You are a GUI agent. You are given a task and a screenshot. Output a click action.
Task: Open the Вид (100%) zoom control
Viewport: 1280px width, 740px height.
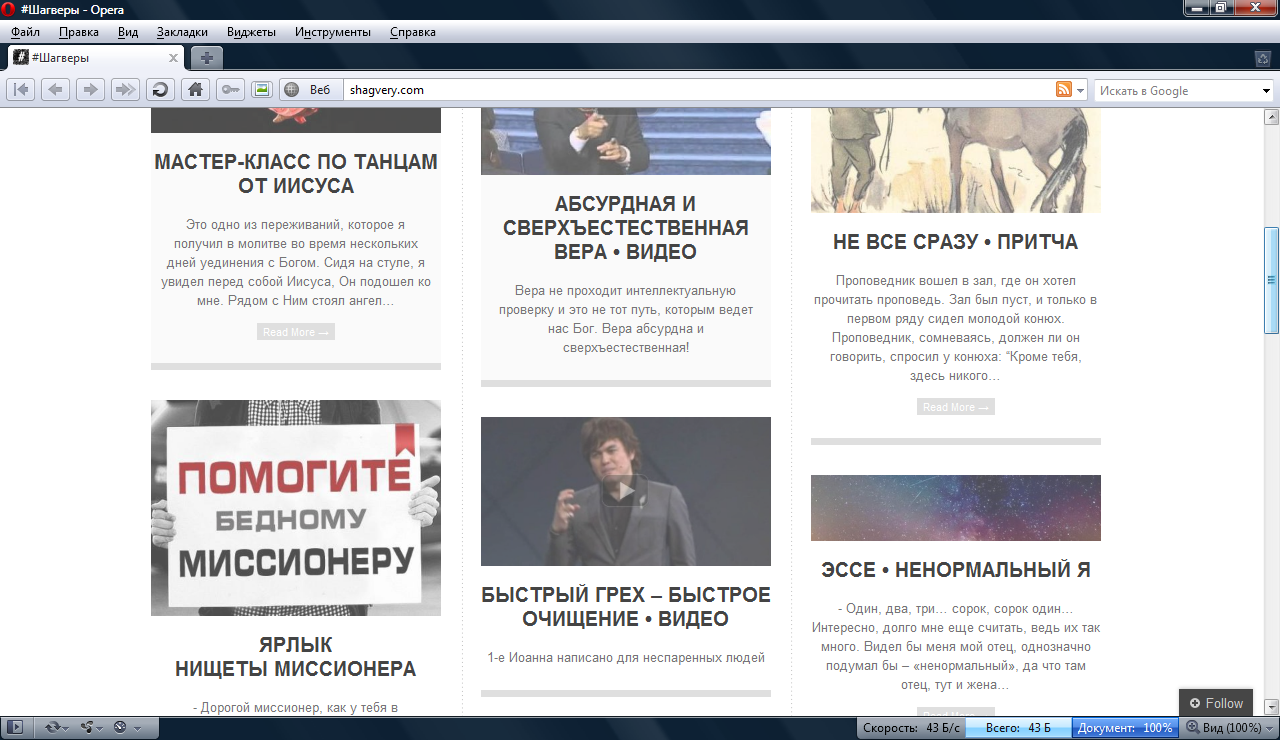[1225, 728]
